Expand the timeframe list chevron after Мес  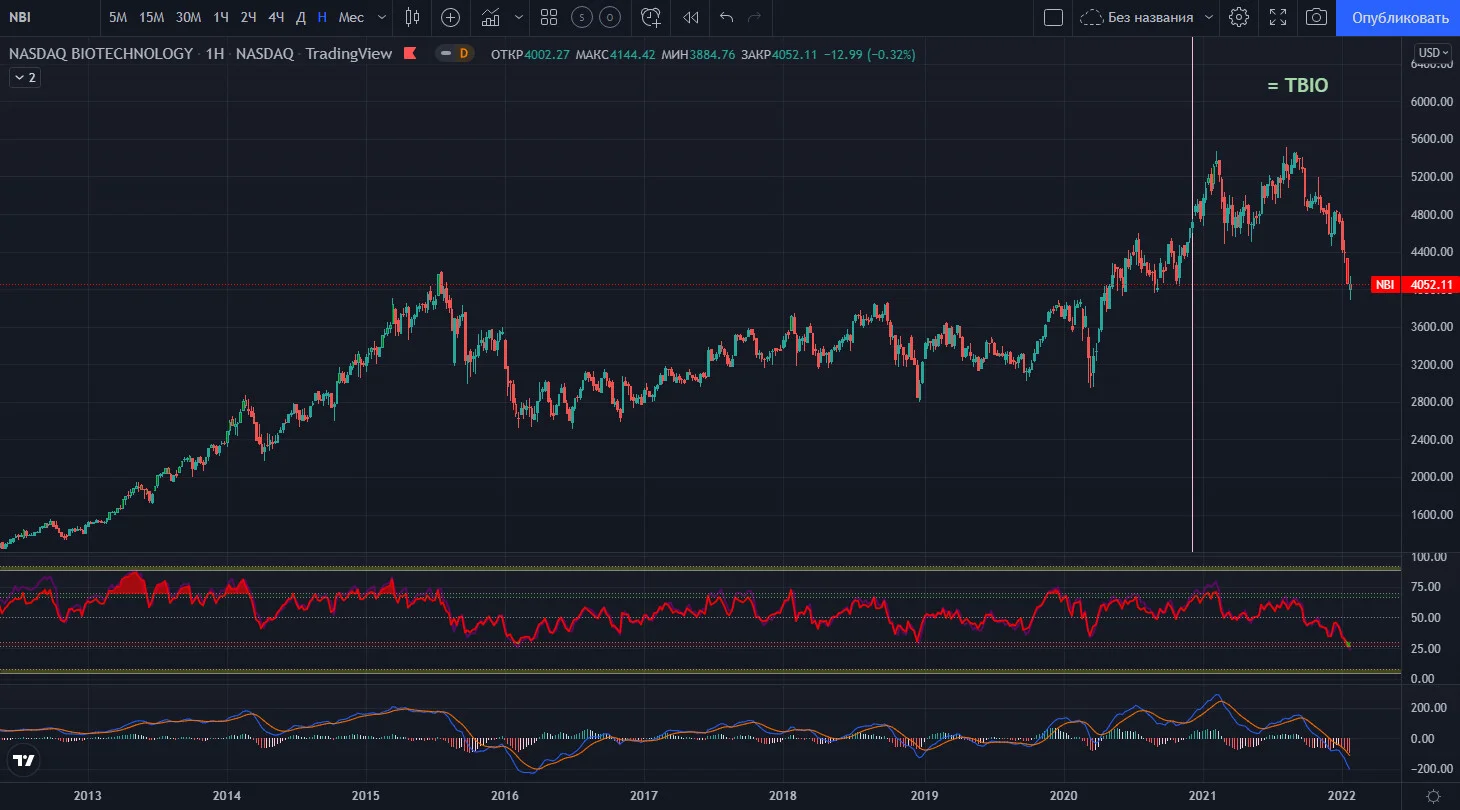pos(381,17)
